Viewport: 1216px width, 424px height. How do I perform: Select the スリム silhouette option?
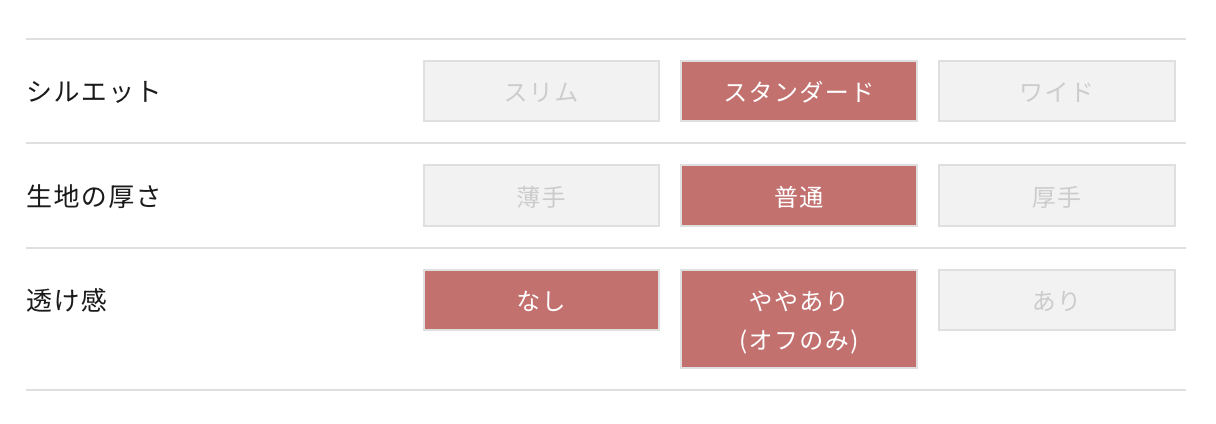pyautogui.click(x=541, y=91)
